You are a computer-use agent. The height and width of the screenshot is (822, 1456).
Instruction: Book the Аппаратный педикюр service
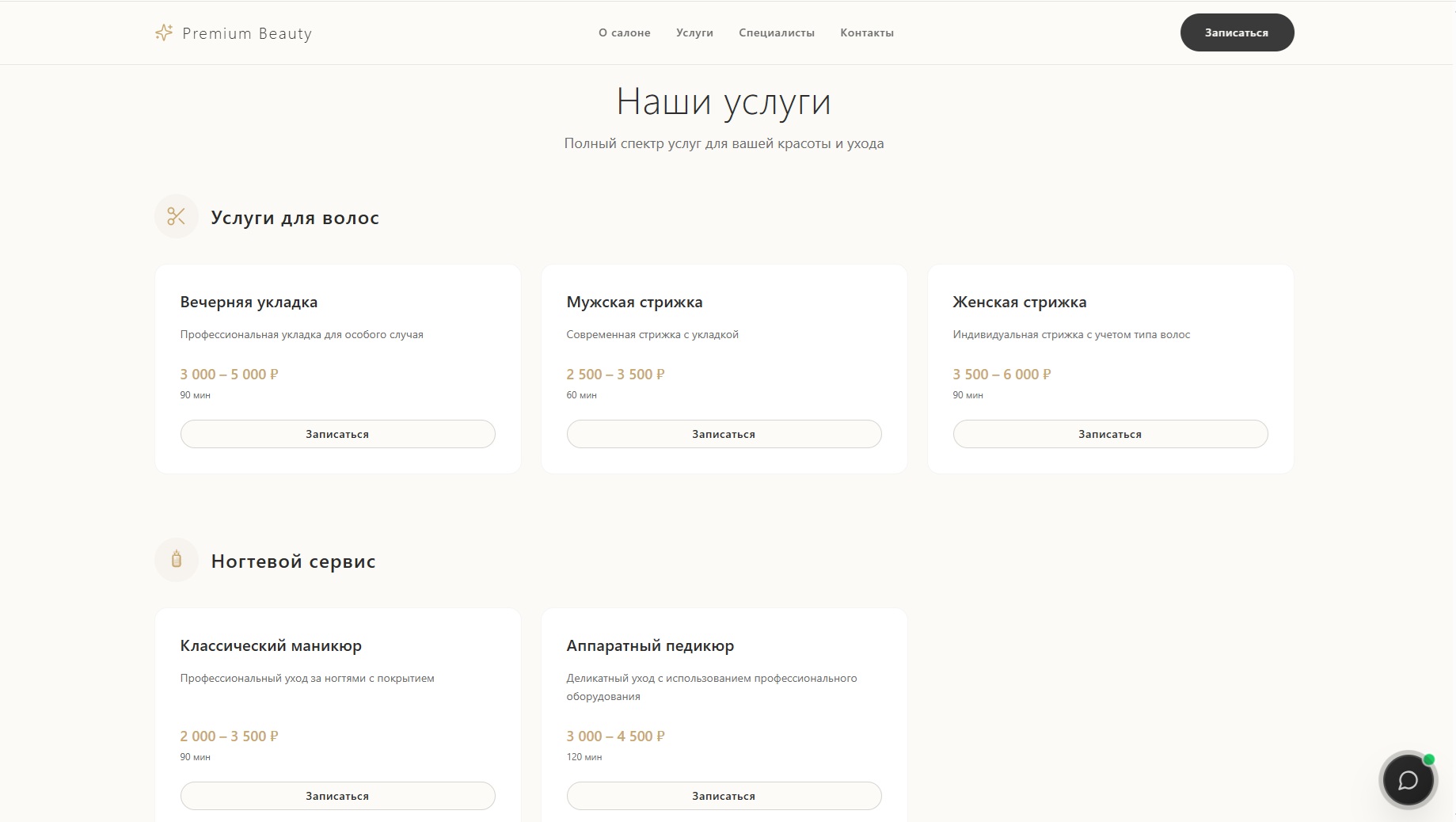click(x=723, y=796)
